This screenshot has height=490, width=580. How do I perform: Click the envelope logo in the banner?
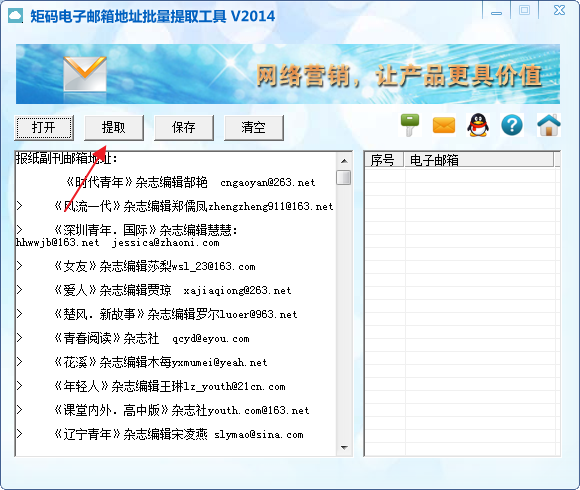point(85,74)
